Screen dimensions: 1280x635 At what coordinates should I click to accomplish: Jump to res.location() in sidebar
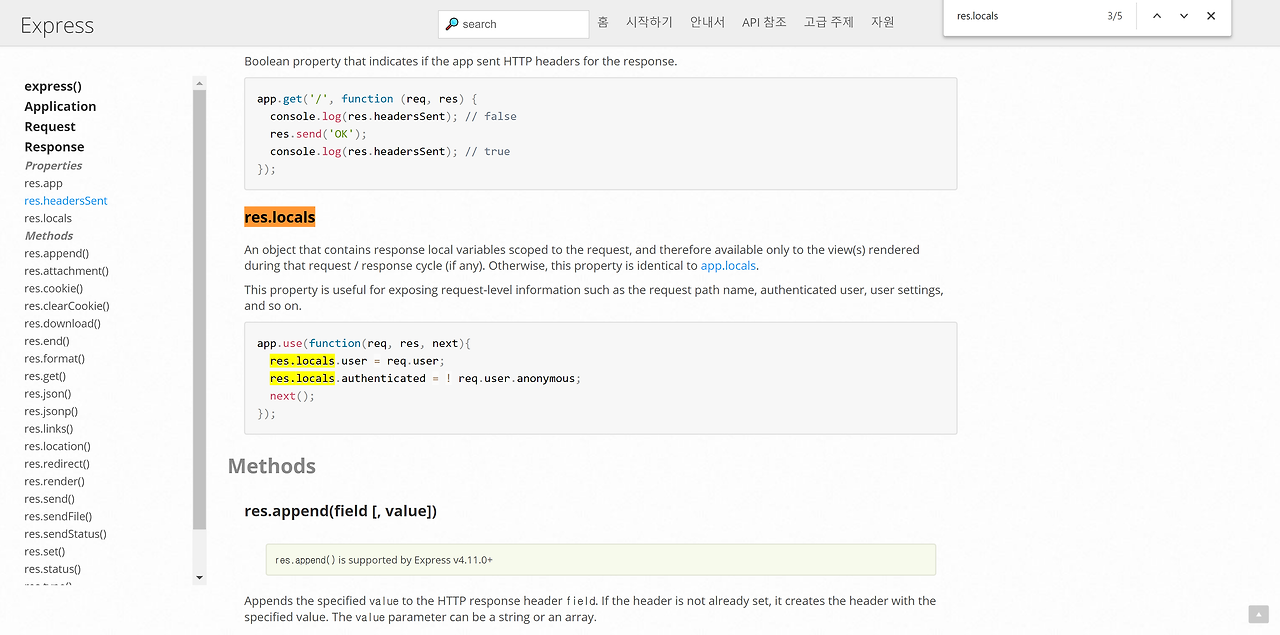click(57, 446)
